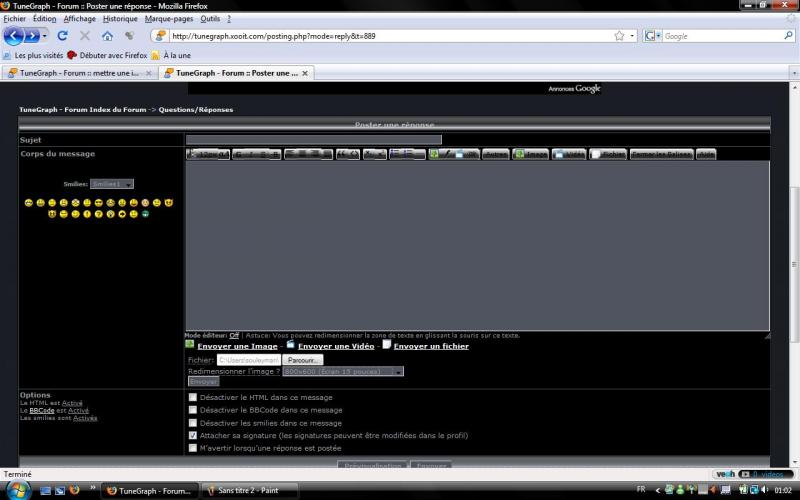Open the Édition menu

(x=44, y=19)
